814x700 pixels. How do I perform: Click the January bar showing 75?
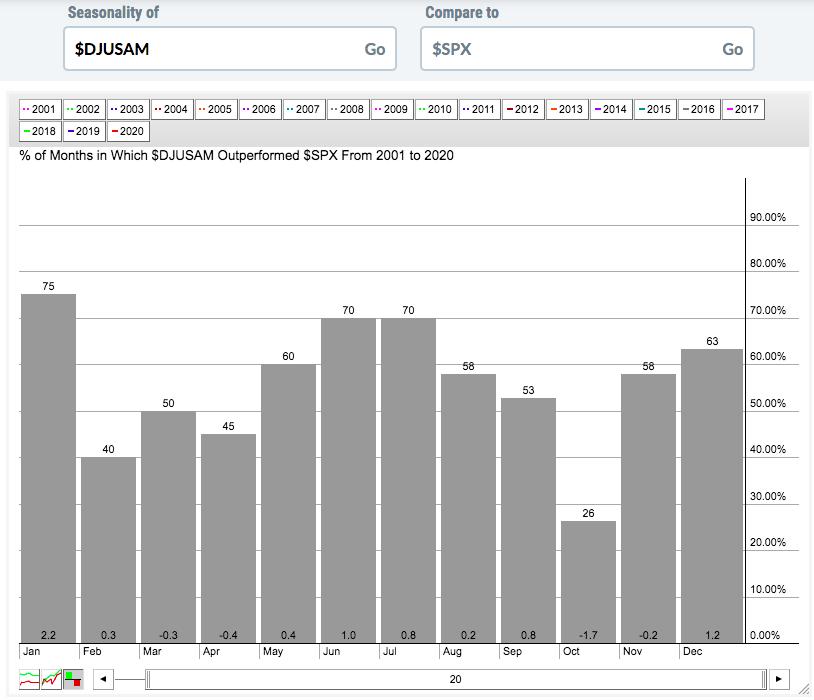click(x=48, y=468)
